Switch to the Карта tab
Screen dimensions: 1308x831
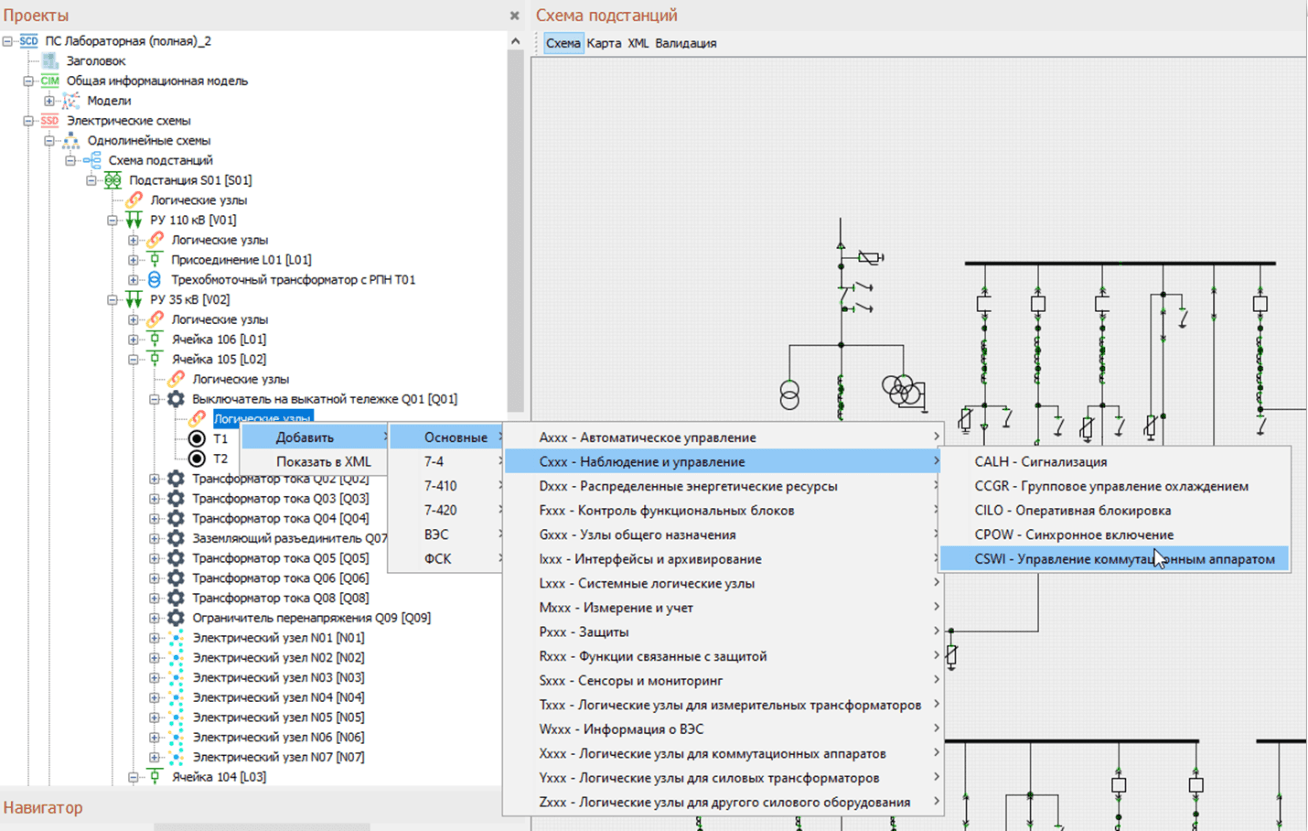click(604, 44)
